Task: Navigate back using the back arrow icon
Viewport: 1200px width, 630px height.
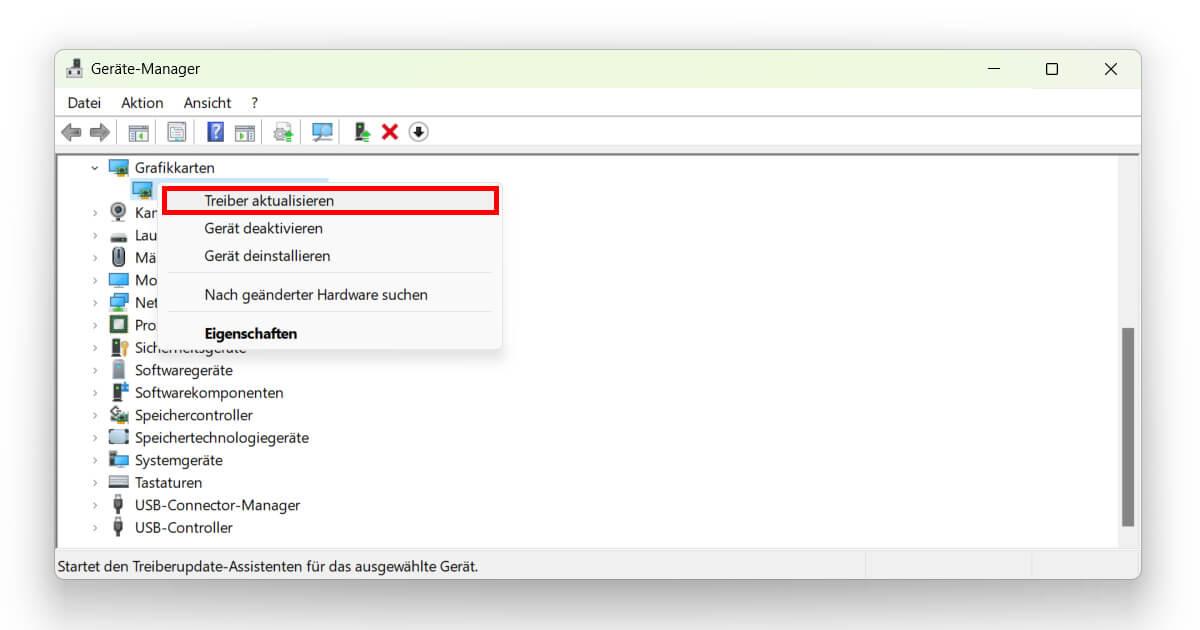Action: [x=71, y=131]
